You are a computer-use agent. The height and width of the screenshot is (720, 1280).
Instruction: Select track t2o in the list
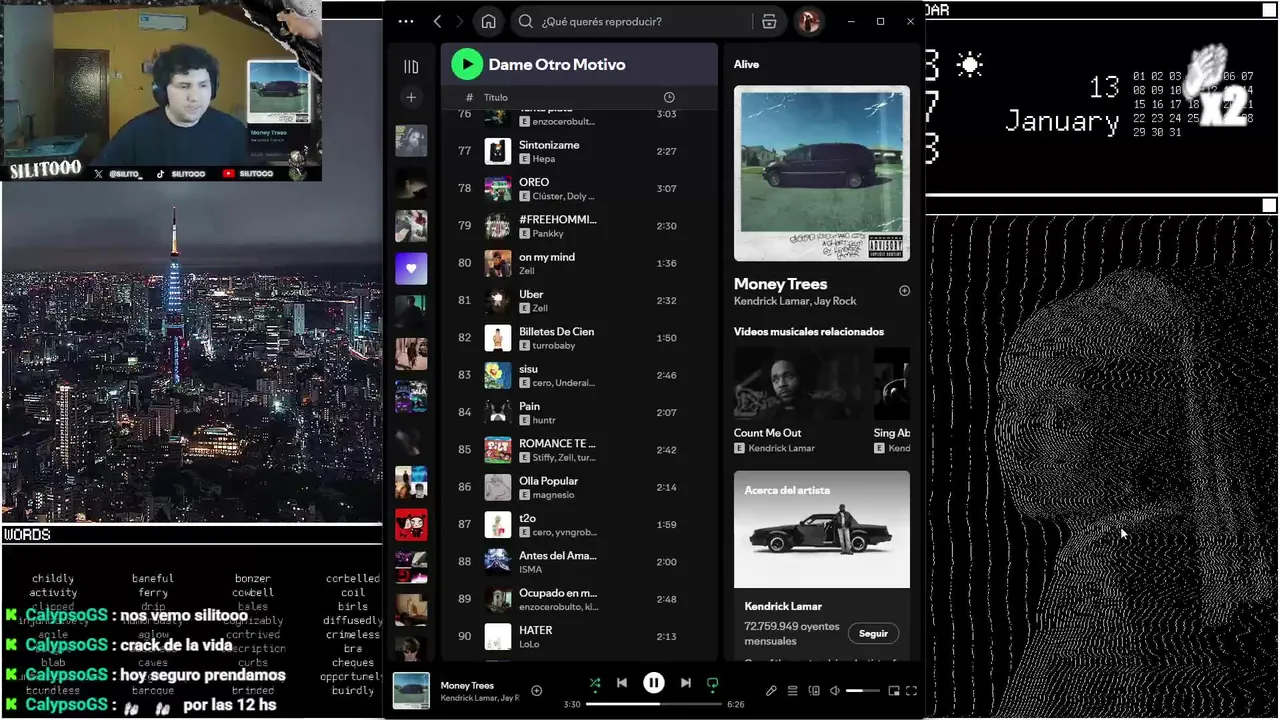click(579, 524)
